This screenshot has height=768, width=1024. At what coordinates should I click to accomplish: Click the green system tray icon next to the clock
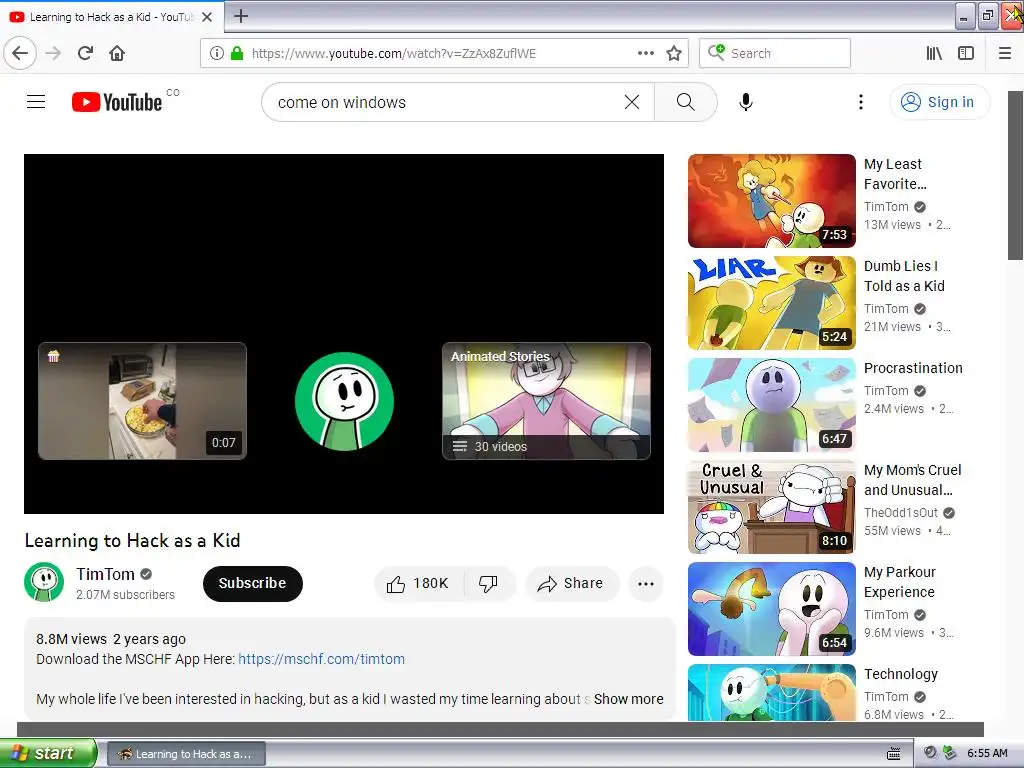(x=950, y=753)
